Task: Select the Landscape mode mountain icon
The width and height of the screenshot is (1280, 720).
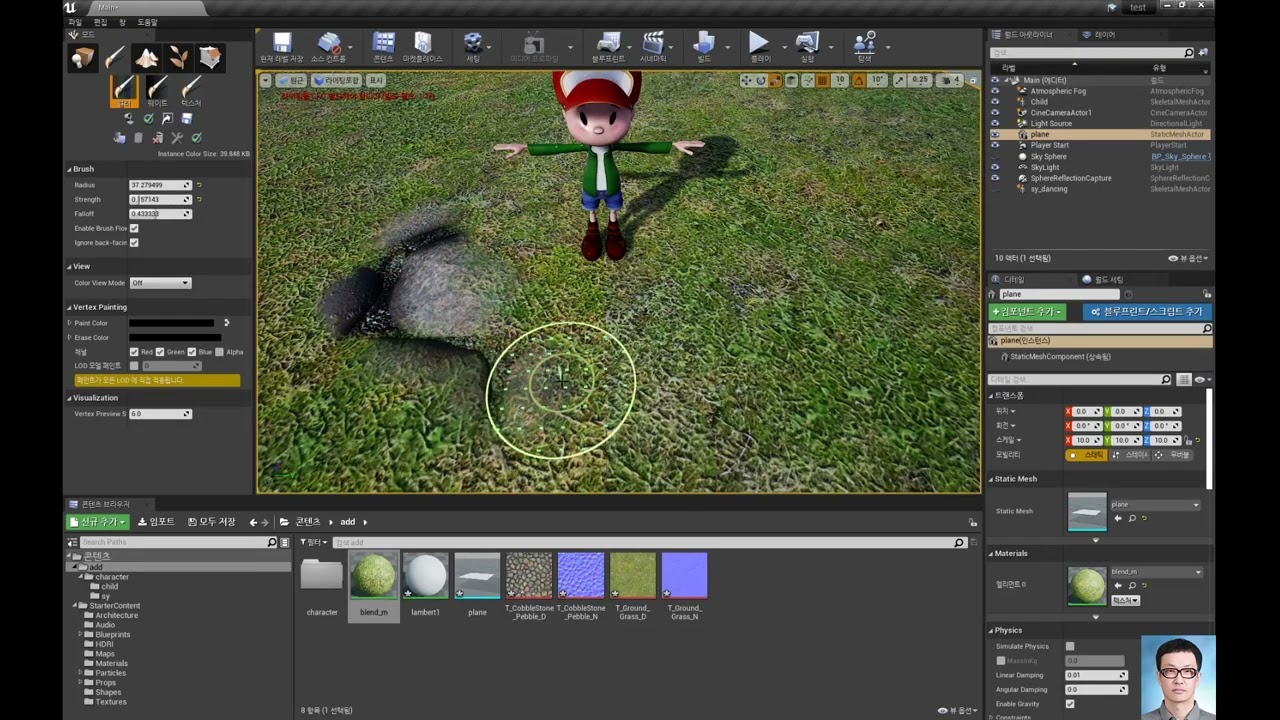Action: tap(147, 57)
